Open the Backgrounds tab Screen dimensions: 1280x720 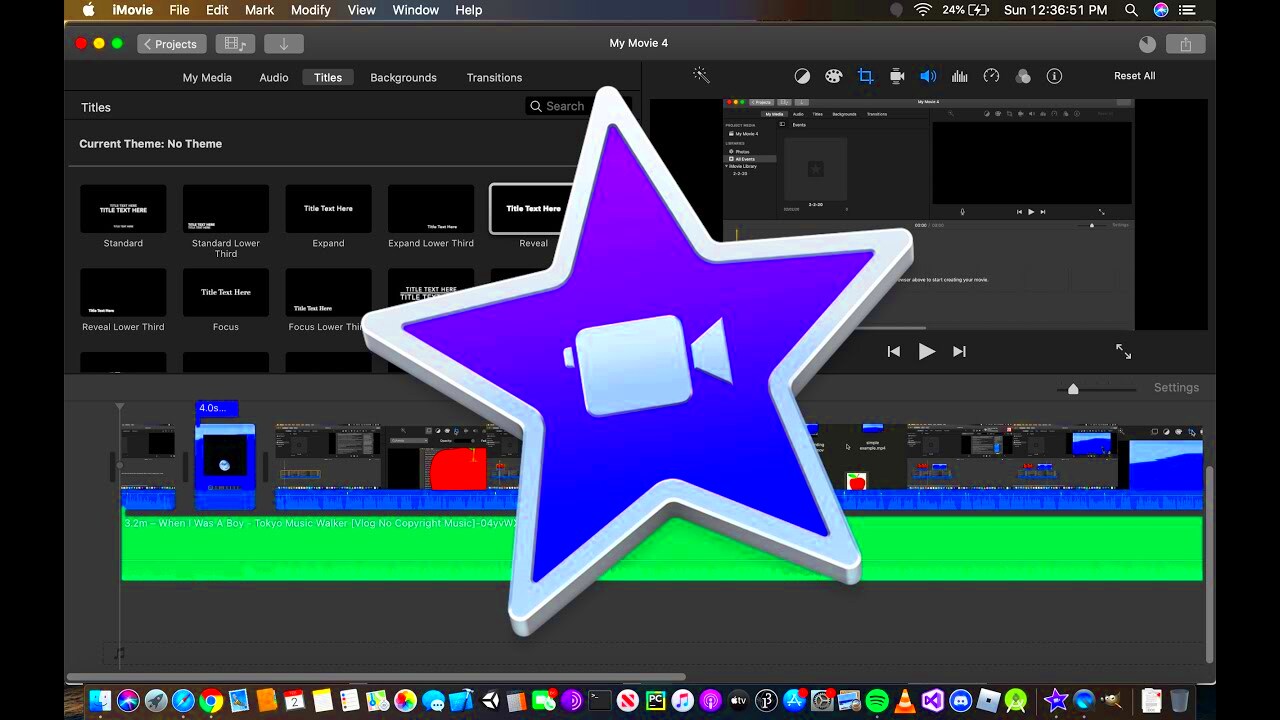coord(403,77)
